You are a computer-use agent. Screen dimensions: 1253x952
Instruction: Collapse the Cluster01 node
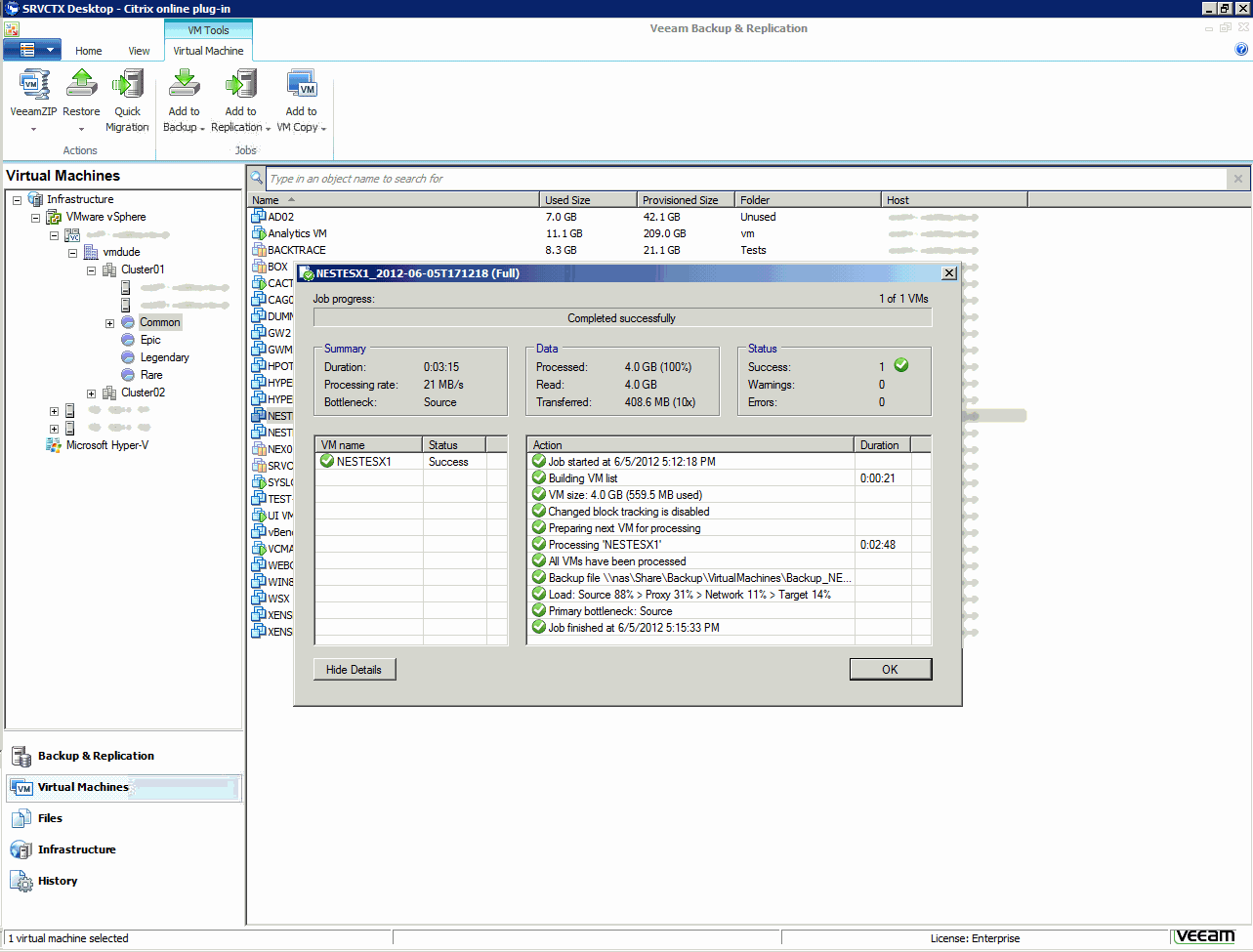click(x=91, y=269)
